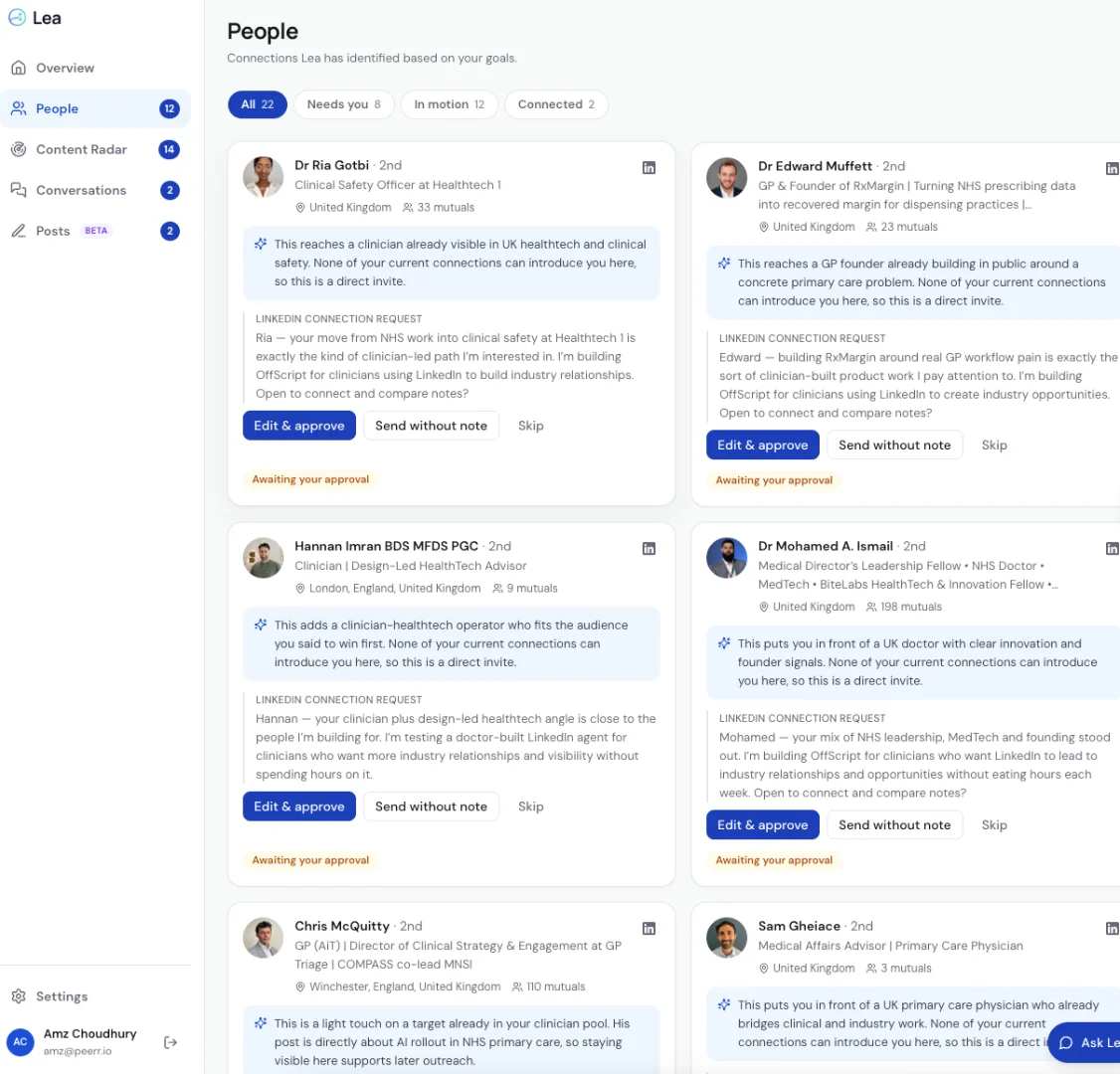
Task: Click the sparkle icon in Ria Gotbi's insight
Action: (261, 245)
